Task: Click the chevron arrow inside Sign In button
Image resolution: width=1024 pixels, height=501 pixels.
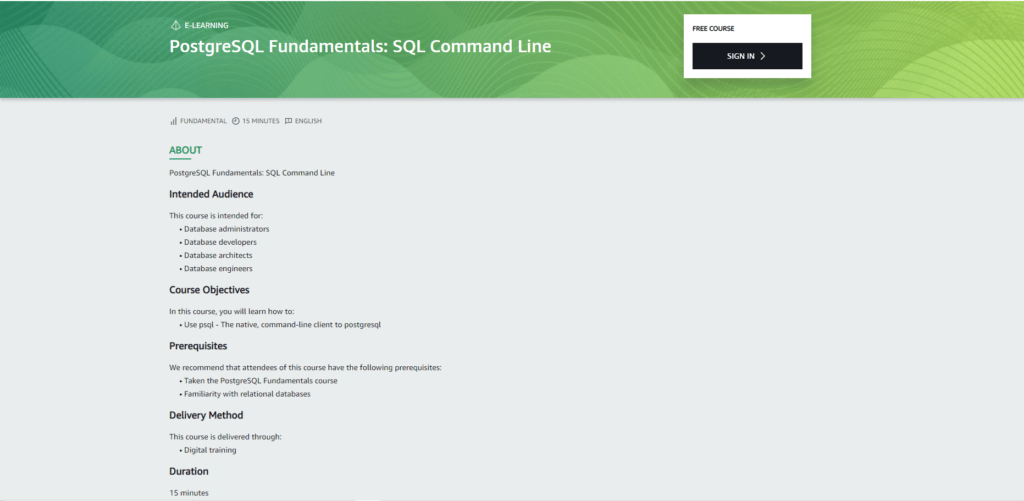Action: (x=763, y=56)
